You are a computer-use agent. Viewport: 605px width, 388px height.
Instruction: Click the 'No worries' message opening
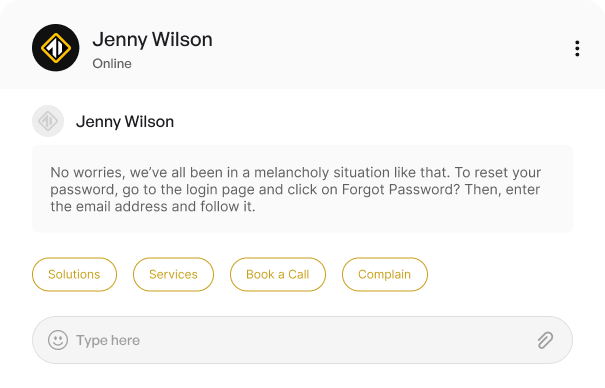coord(86,172)
